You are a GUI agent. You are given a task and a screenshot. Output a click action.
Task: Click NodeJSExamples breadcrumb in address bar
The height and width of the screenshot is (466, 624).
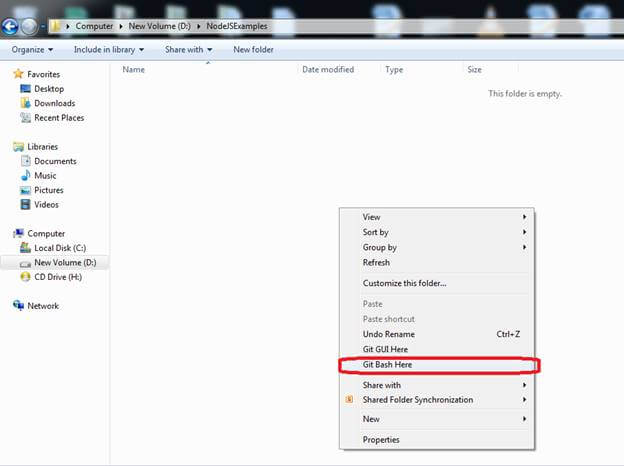click(237, 26)
